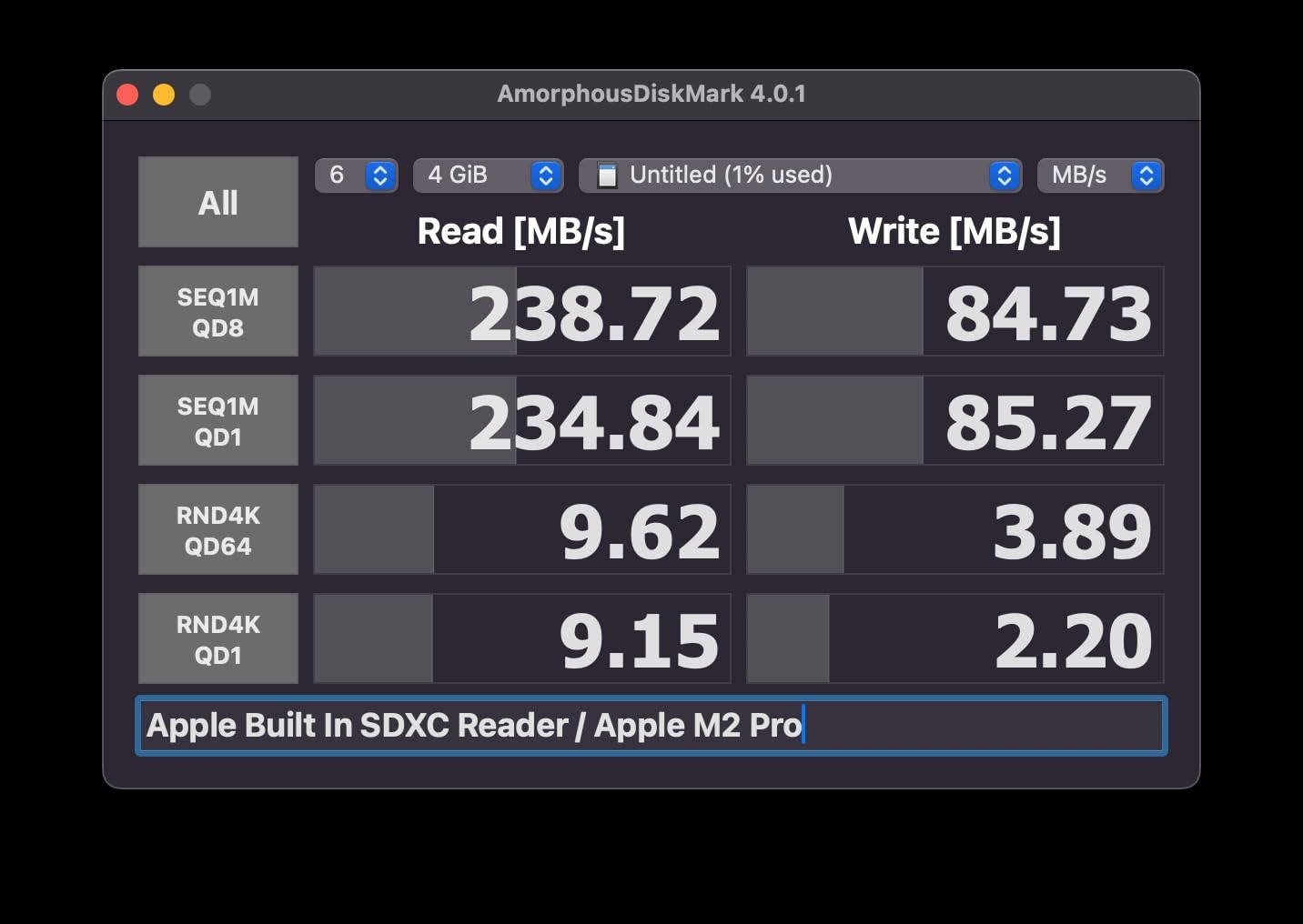This screenshot has width=1303, height=924.
Task: Click the blue stepper arrows next to 6
Action: pos(380,176)
